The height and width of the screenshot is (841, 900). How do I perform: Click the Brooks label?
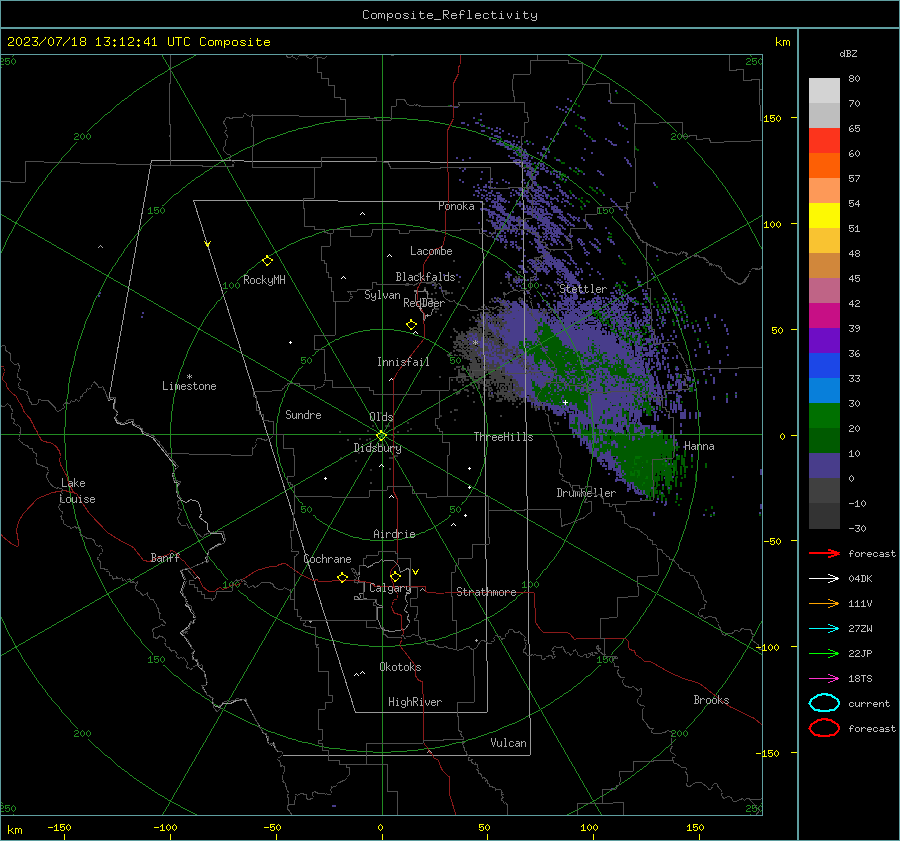(711, 700)
